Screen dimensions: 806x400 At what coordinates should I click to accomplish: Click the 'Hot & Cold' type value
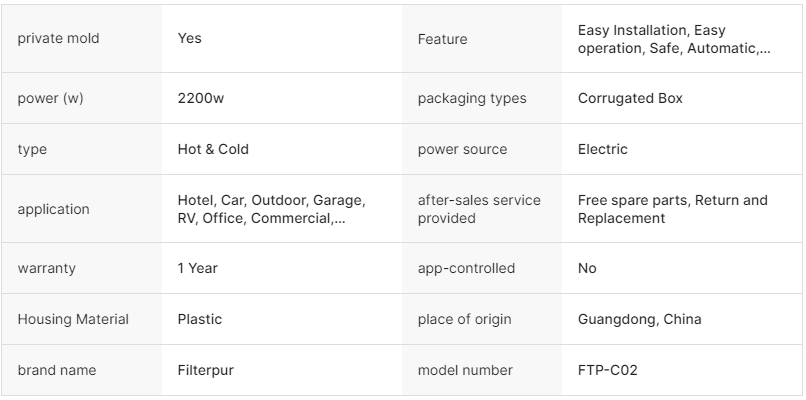pos(213,149)
